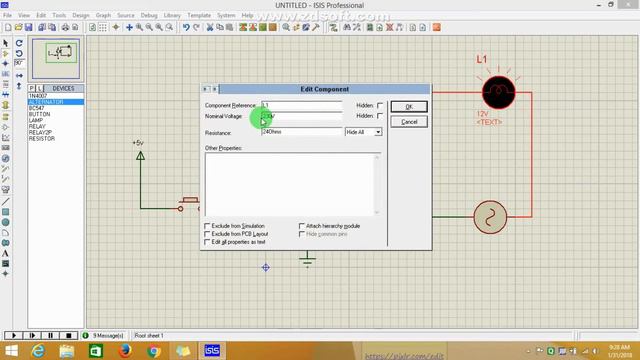Click the X-Mirror horizontal flip icon

point(19,76)
